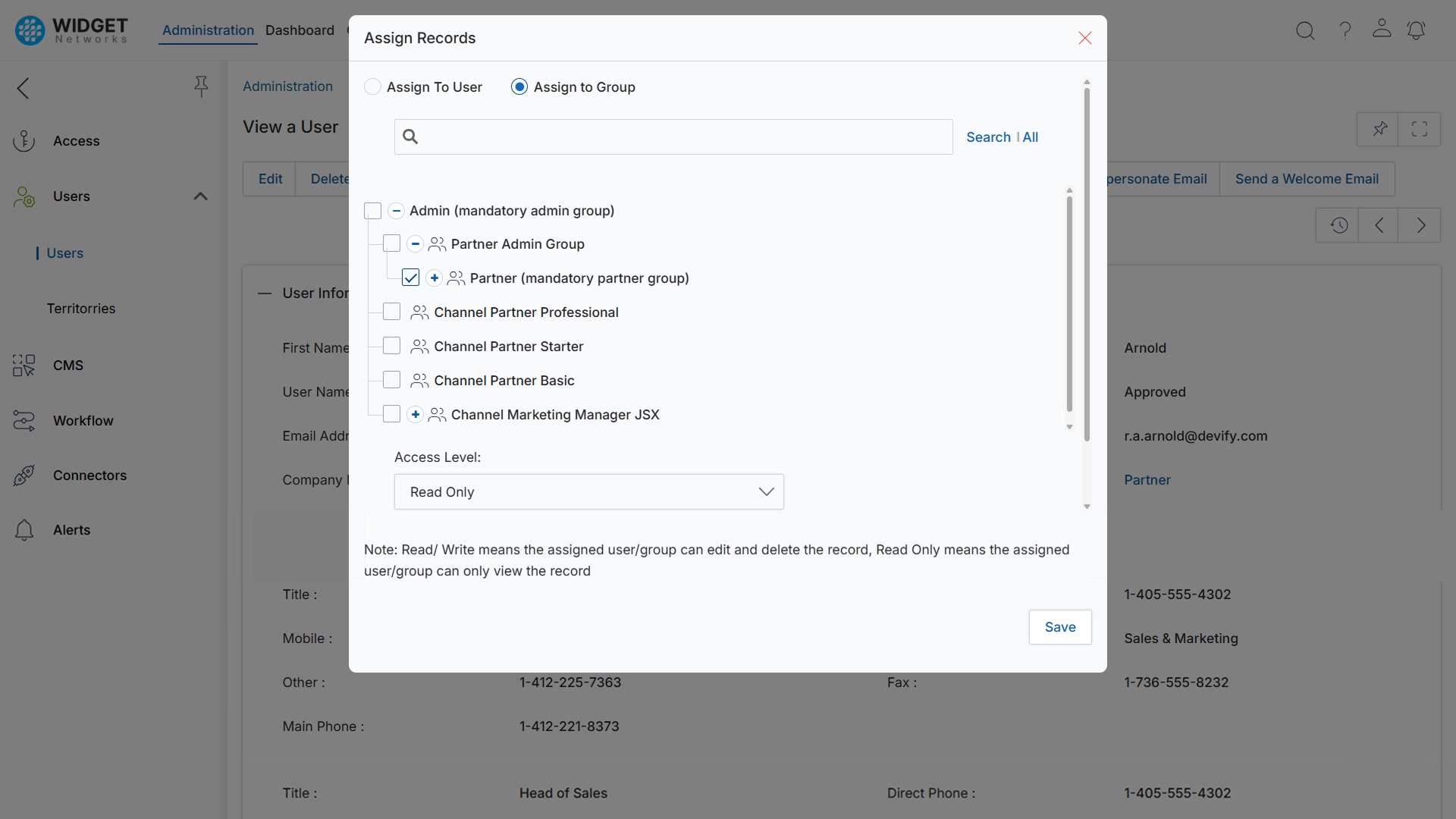The width and height of the screenshot is (1456, 819).
Task: Open the search tool in the top bar
Action: 1306,30
